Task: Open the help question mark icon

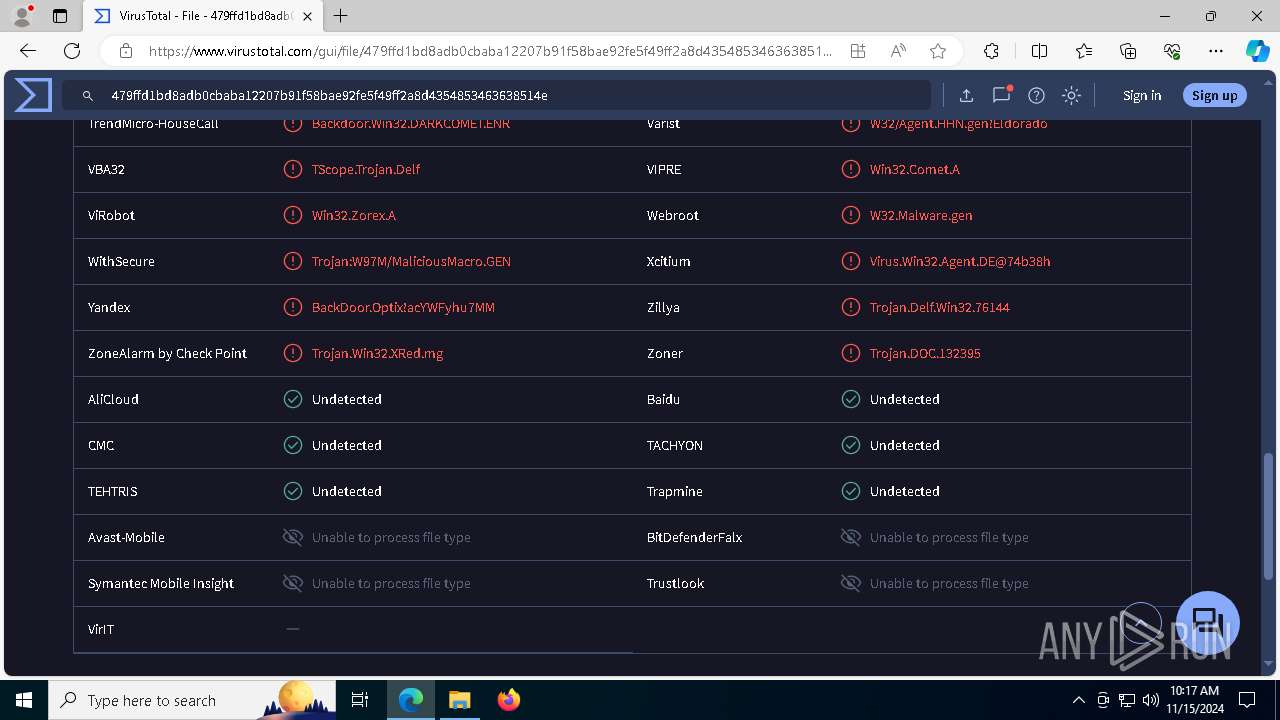Action: (1036, 95)
